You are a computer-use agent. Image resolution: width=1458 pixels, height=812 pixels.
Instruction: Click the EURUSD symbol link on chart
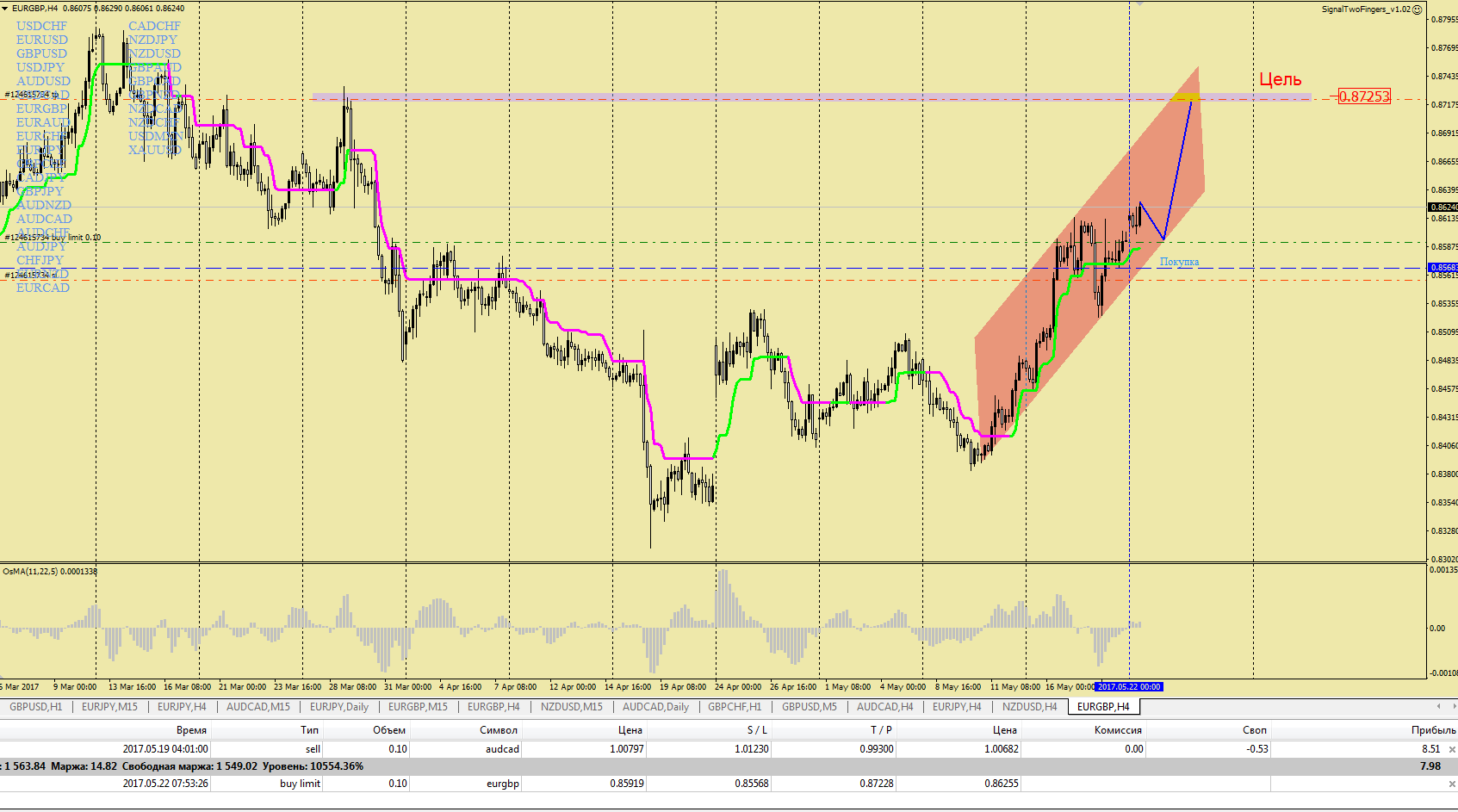[42, 40]
